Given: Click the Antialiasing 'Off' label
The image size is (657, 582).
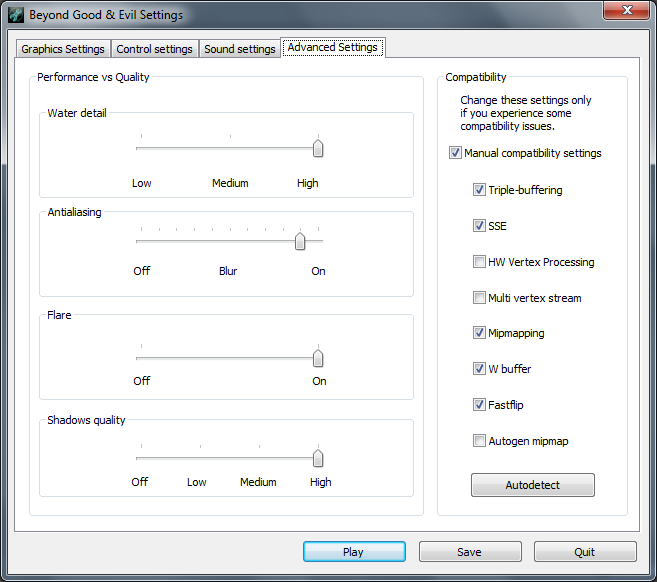Looking at the screenshot, I should point(142,271).
